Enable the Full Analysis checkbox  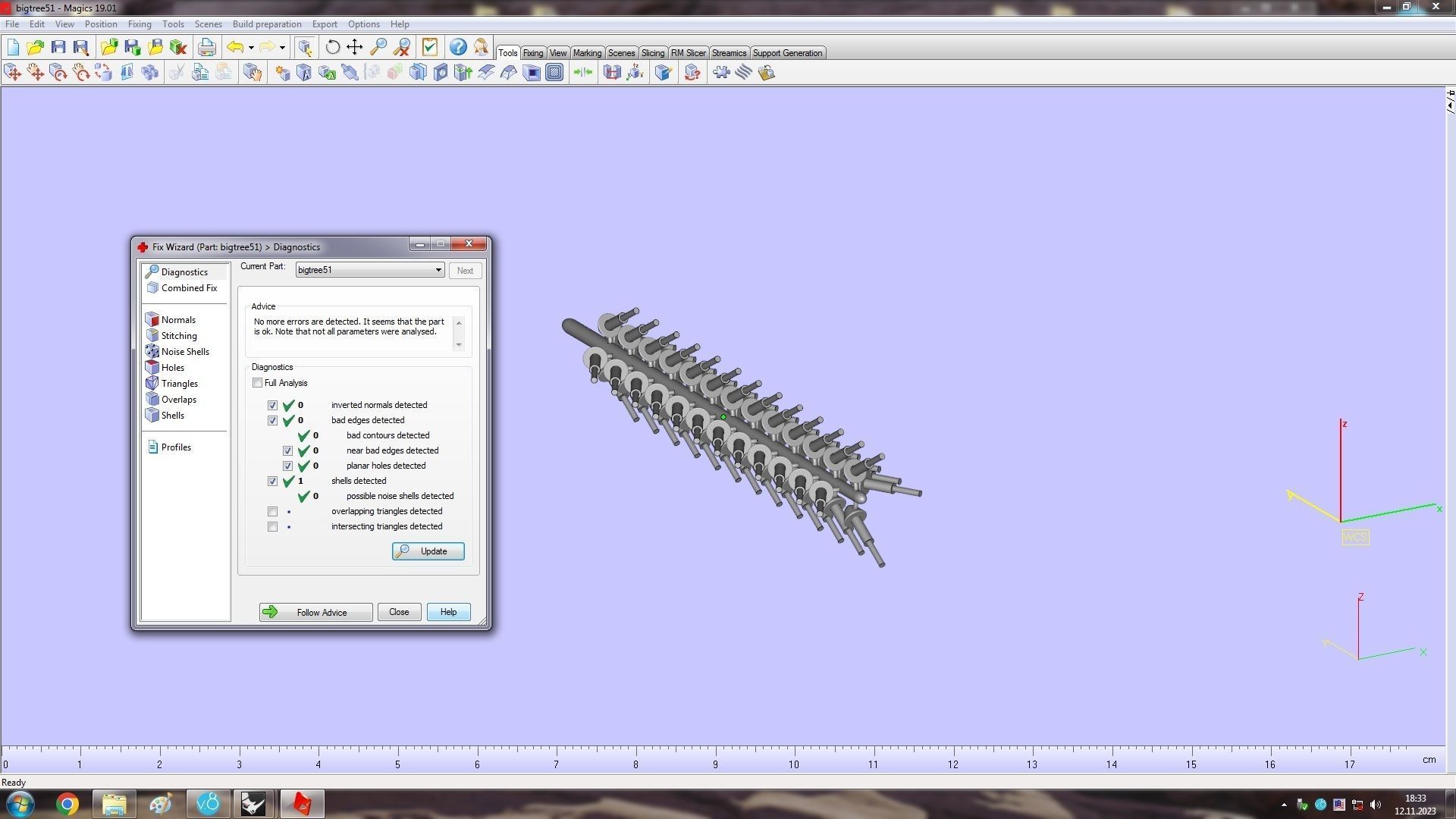(258, 383)
